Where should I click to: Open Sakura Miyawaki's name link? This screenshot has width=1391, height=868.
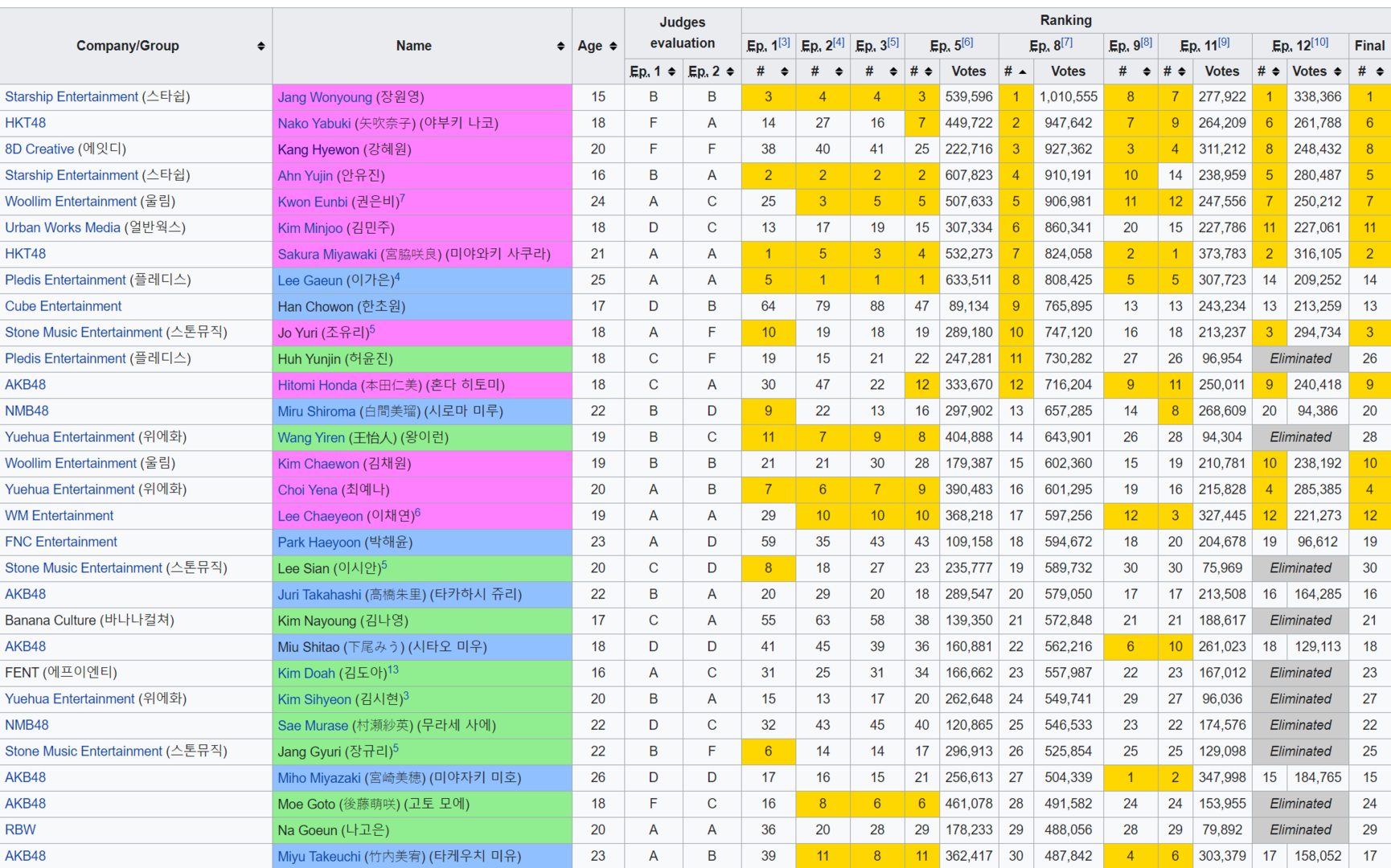(327, 254)
